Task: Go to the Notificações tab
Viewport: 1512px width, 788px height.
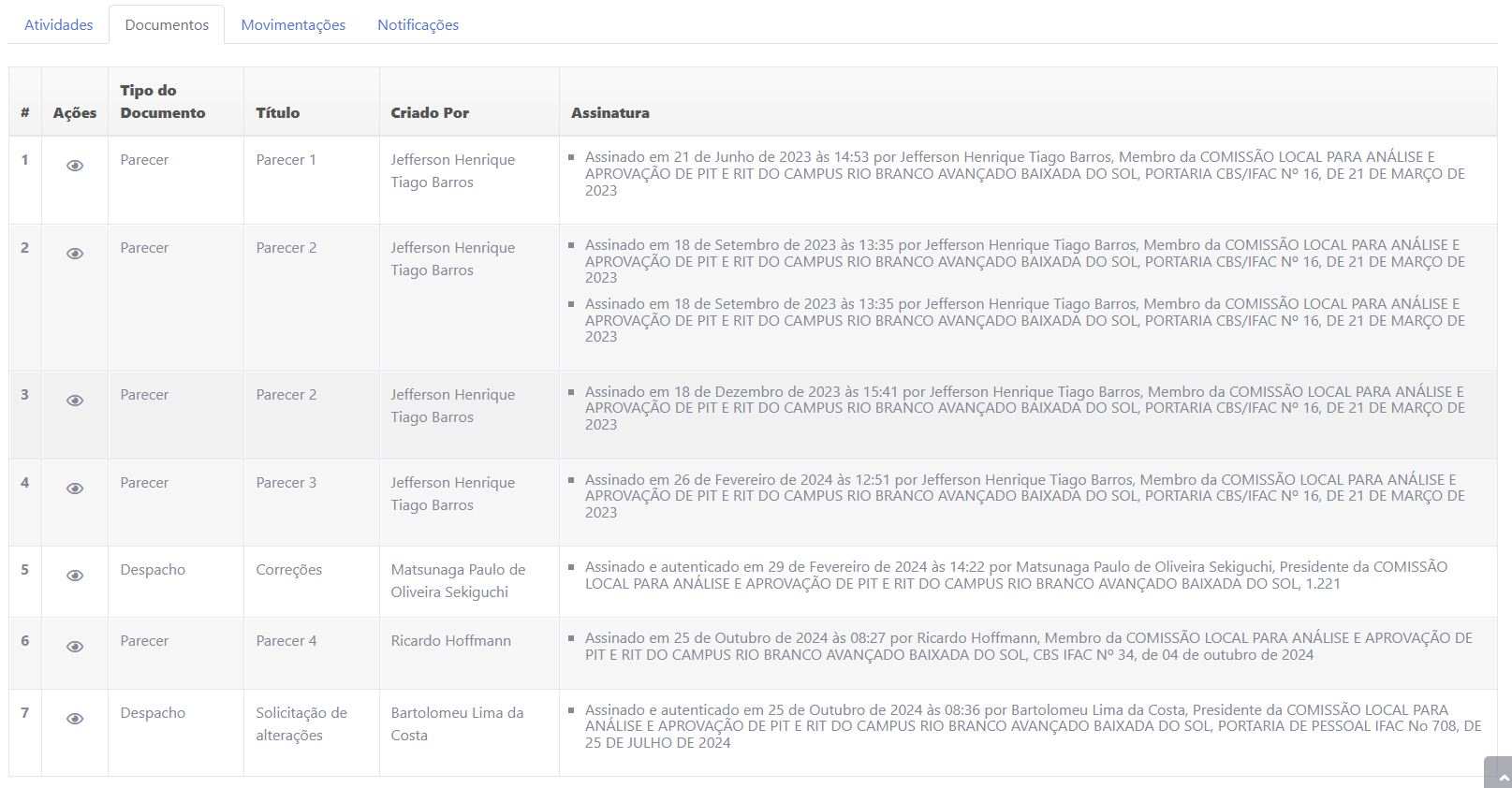Action: (x=418, y=25)
